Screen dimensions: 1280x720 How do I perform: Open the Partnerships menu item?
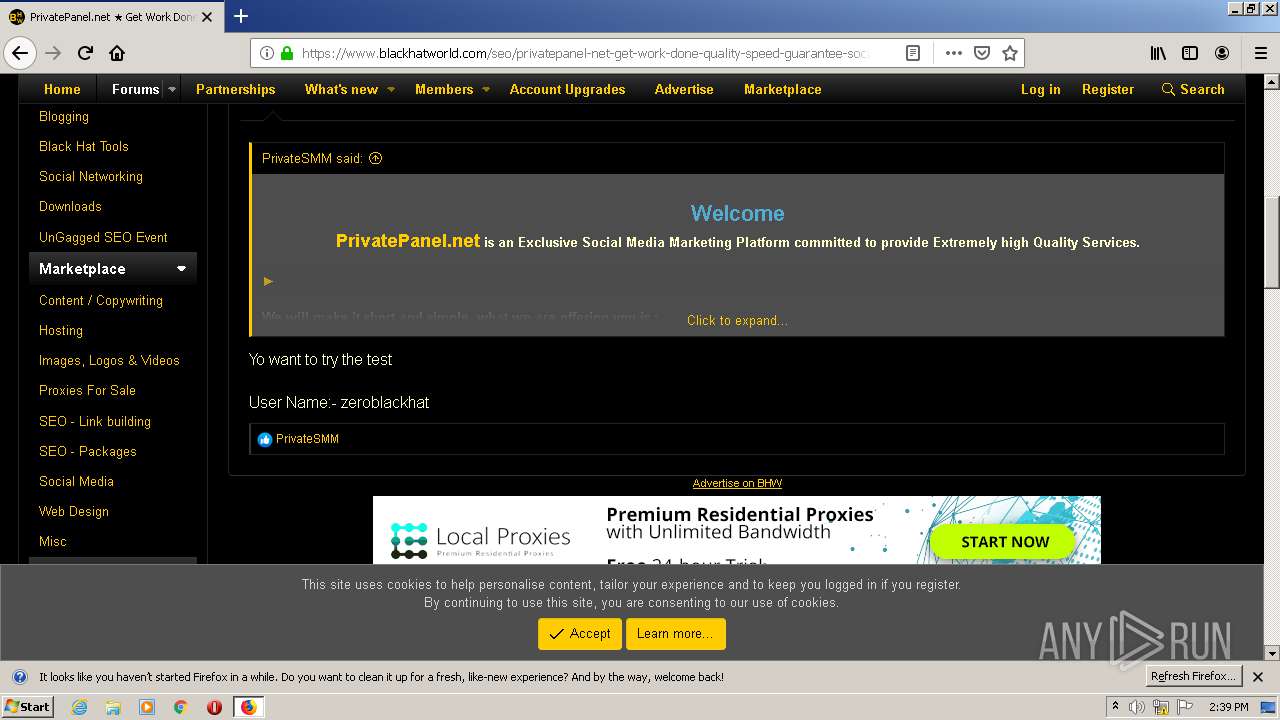click(x=235, y=89)
